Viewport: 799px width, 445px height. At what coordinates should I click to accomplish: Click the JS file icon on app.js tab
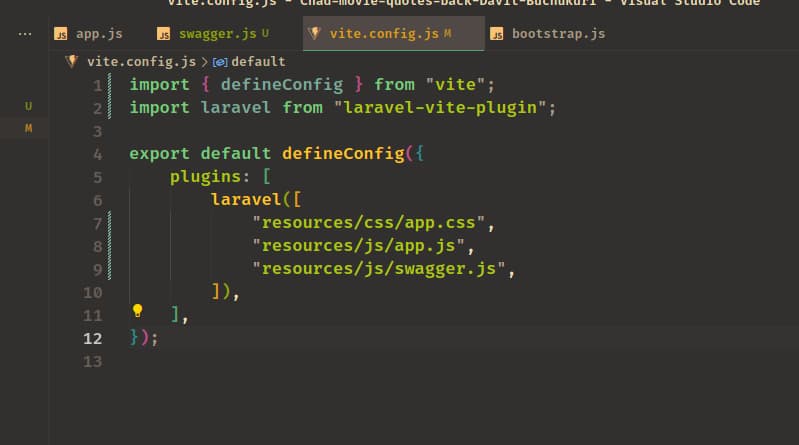61,34
